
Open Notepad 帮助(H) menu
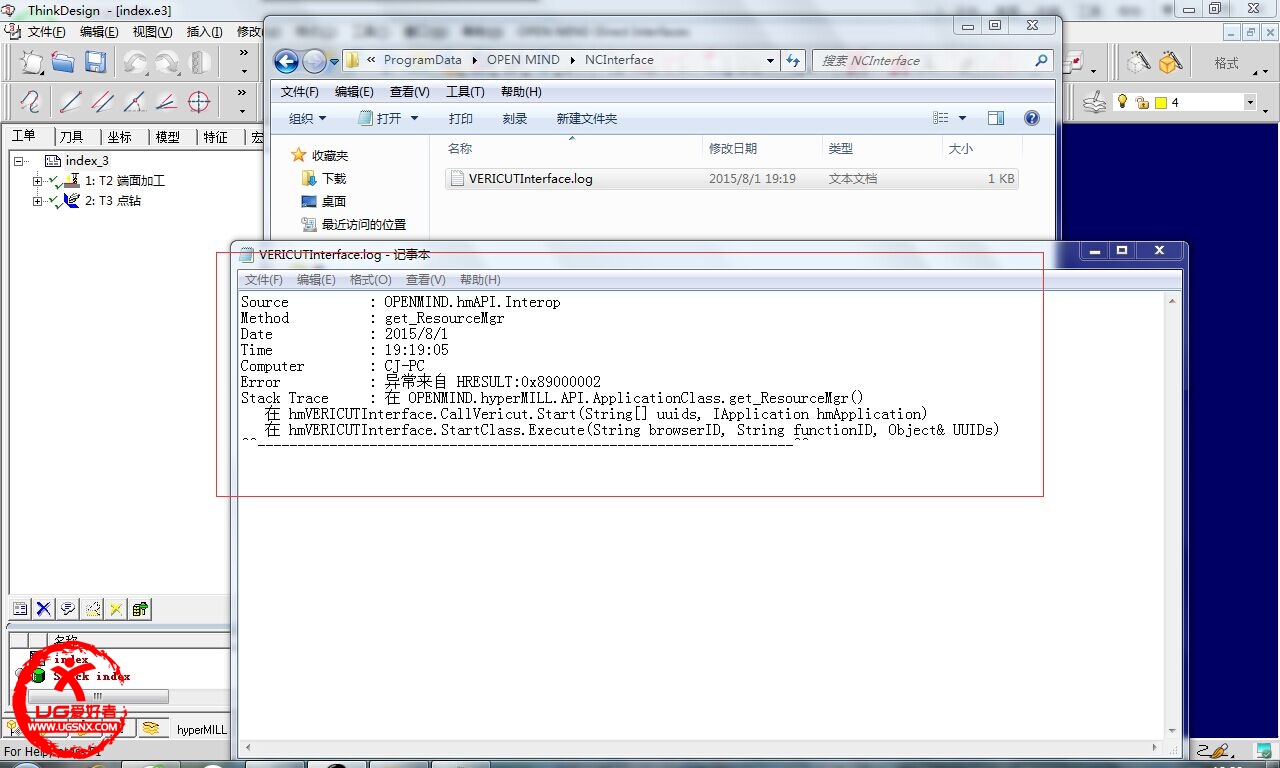click(480, 280)
